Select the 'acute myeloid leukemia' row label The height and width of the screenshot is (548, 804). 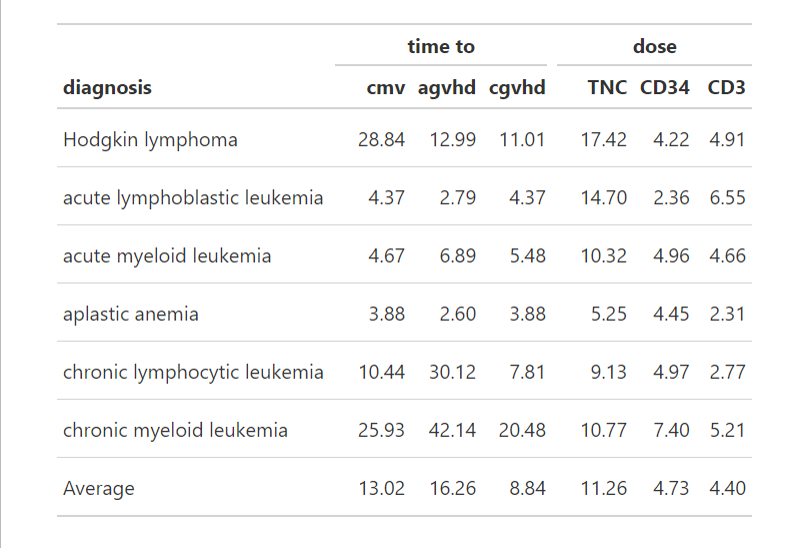[x=167, y=256]
